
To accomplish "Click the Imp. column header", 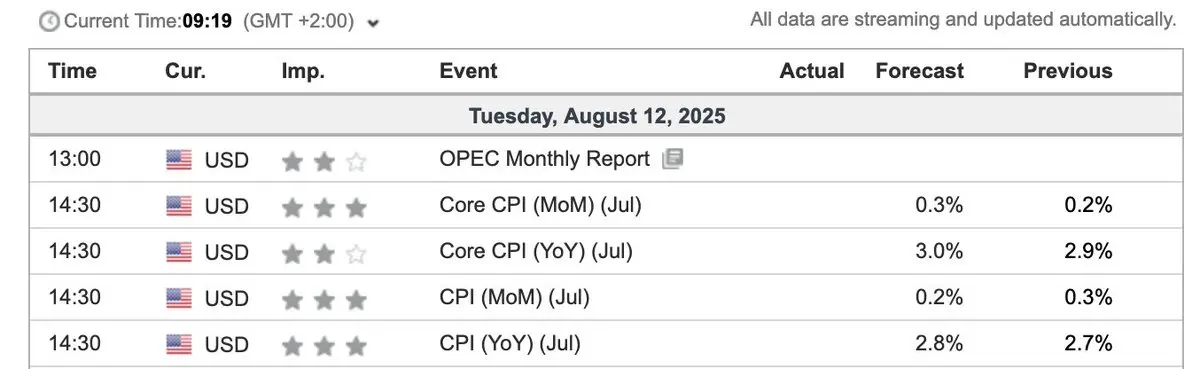I will (x=303, y=71).
